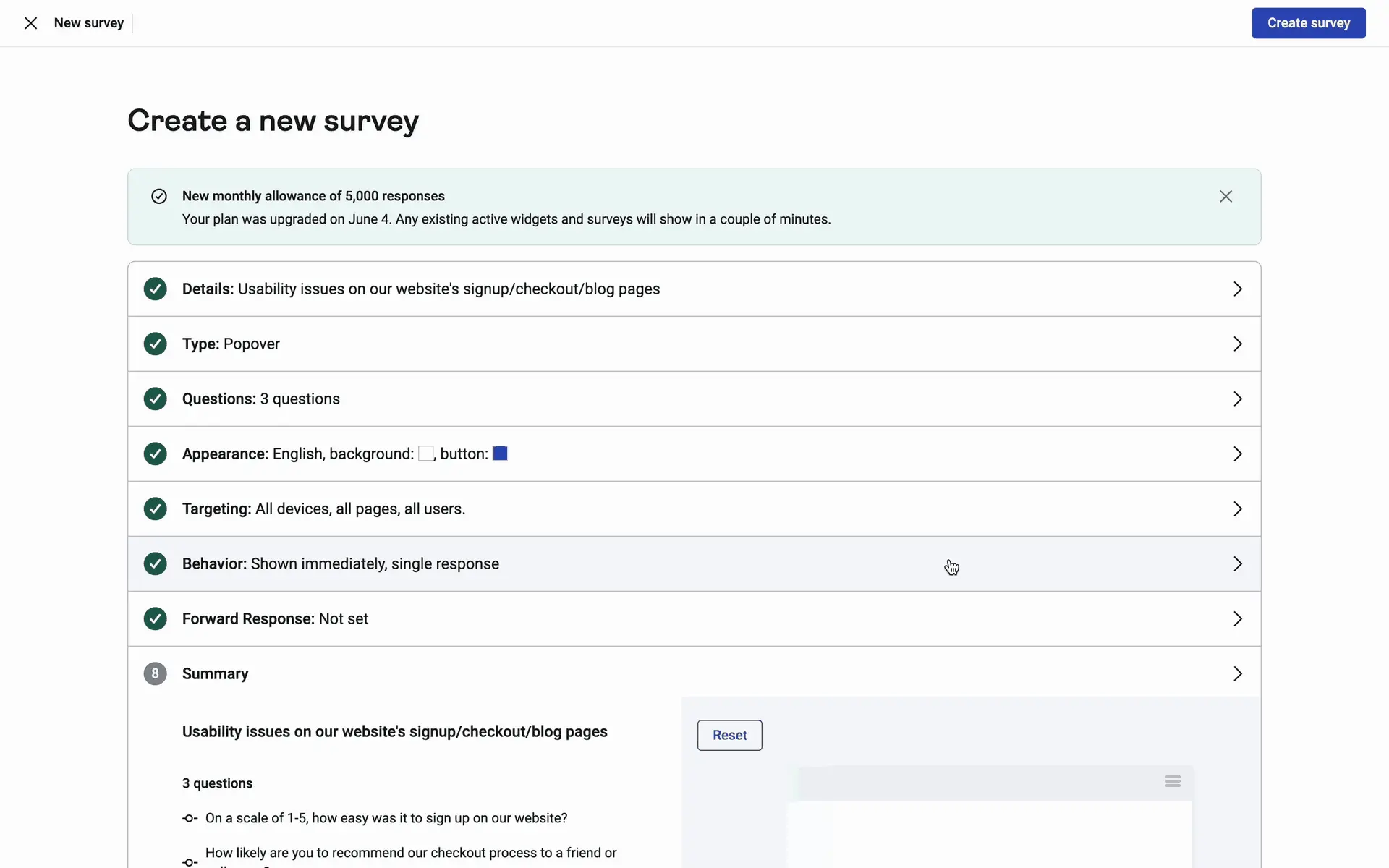Collapse the Summary section chevron
1389x868 pixels.
(1237, 673)
